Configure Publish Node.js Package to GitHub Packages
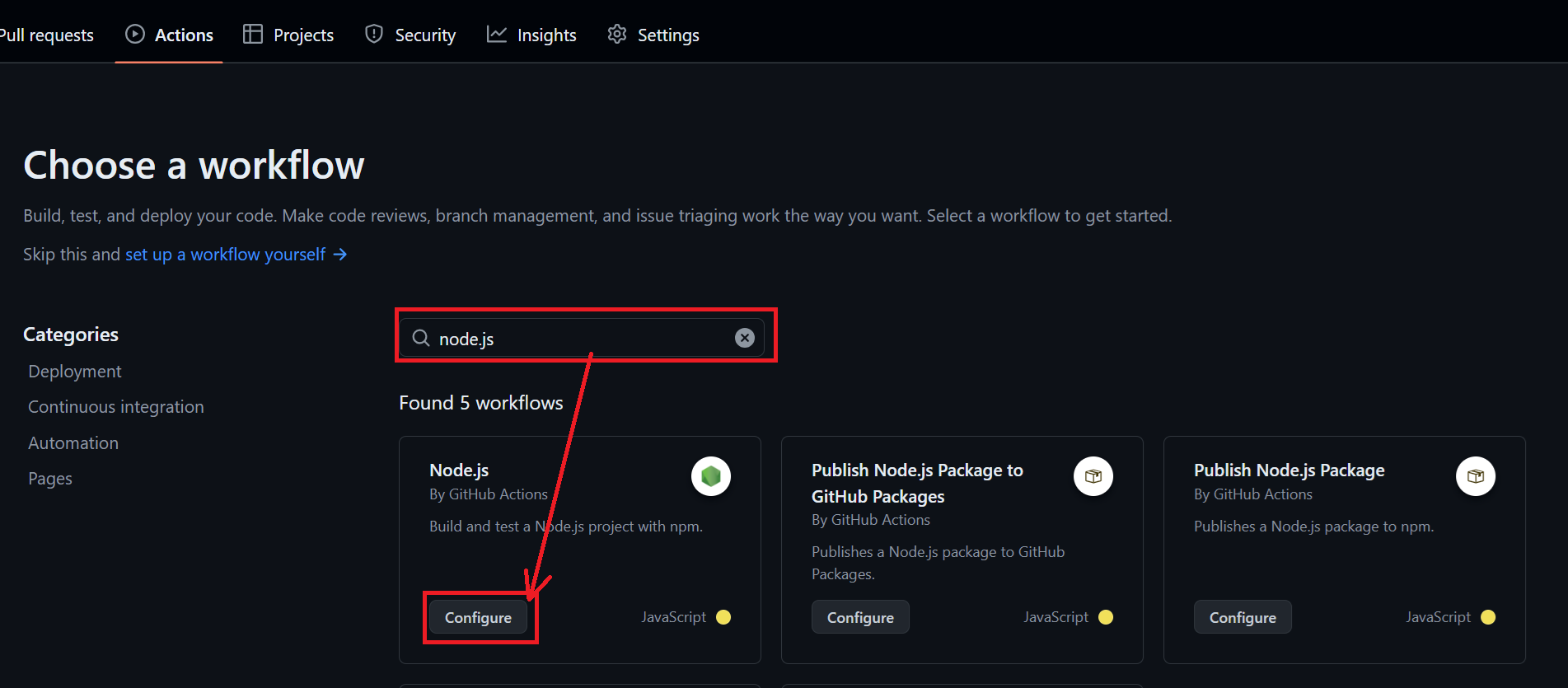Image resolution: width=1568 pixels, height=688 pixels. coord(860,617)
